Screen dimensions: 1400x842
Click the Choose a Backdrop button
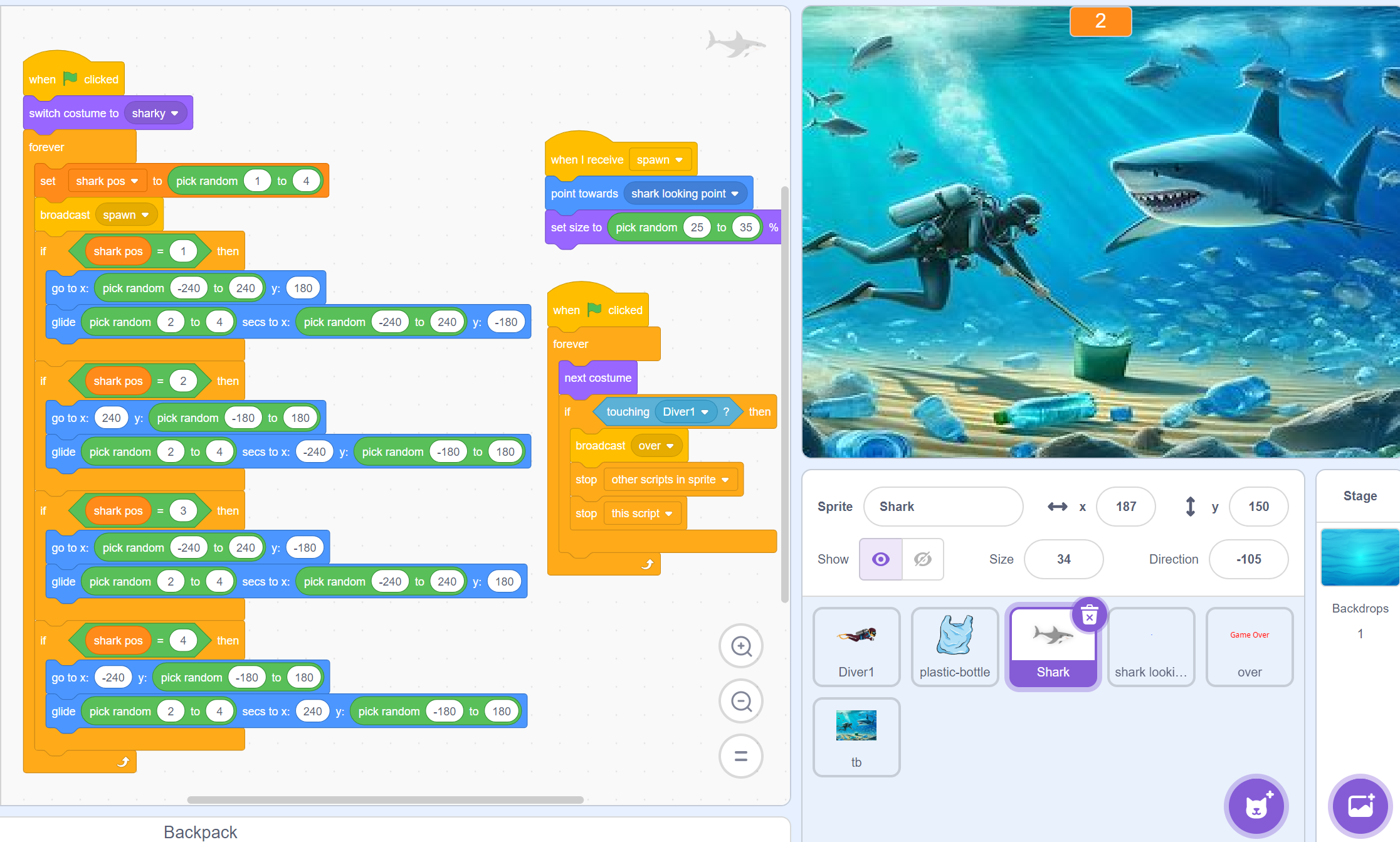(x=1361, y=806)
